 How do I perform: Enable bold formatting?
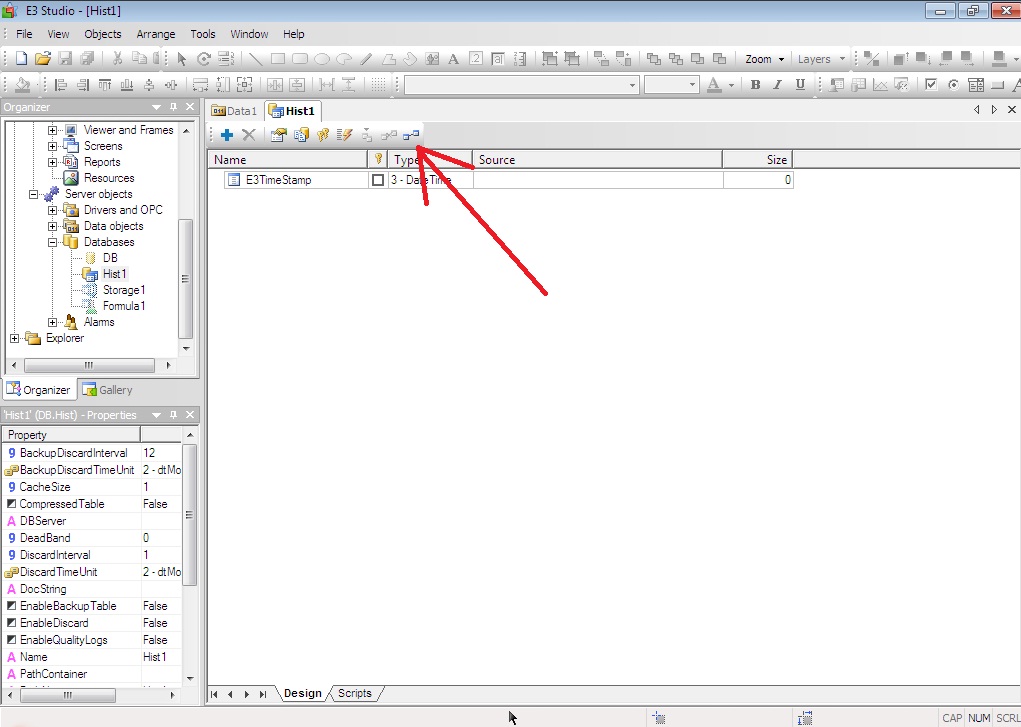[755, 86]
